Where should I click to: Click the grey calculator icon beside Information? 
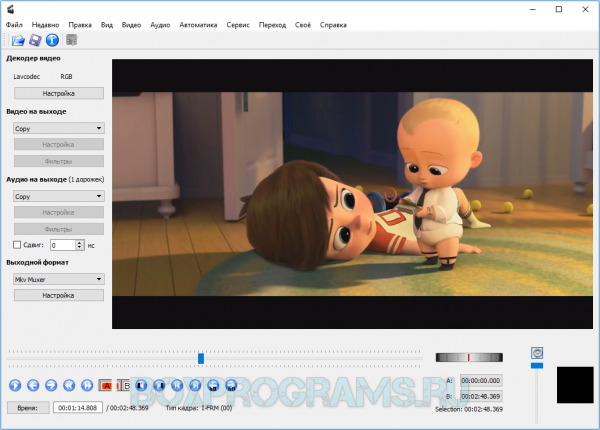tap(72, 40)
